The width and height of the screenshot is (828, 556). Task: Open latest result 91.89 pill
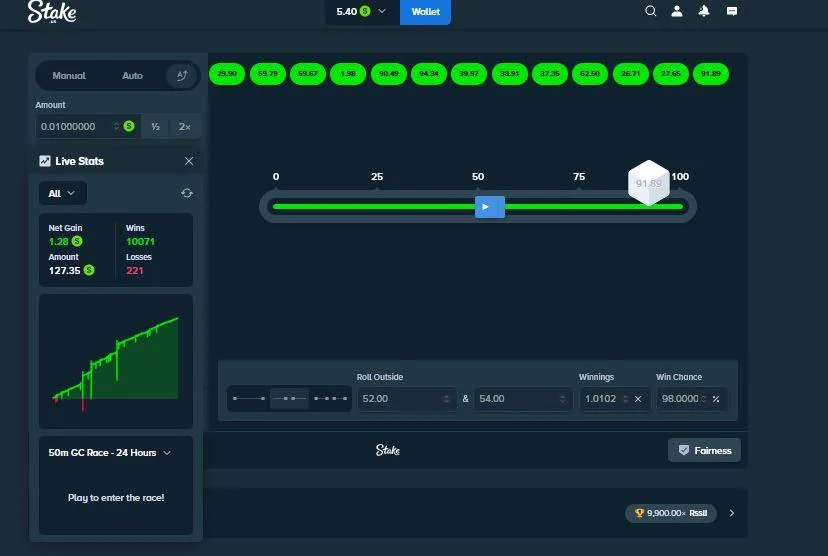pyautogui.click(x=711, y=73)
